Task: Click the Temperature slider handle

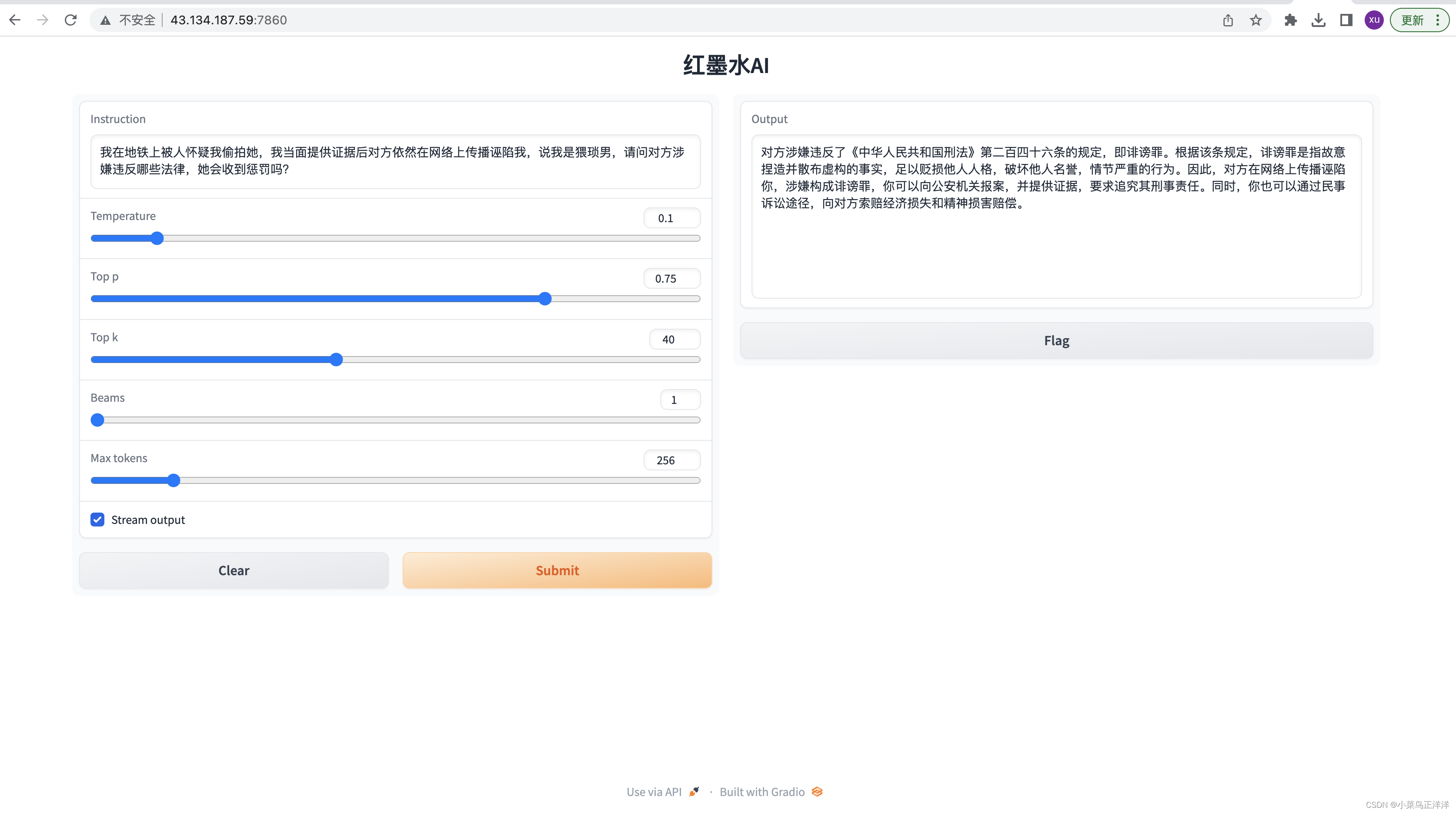Action: [157, 238]
